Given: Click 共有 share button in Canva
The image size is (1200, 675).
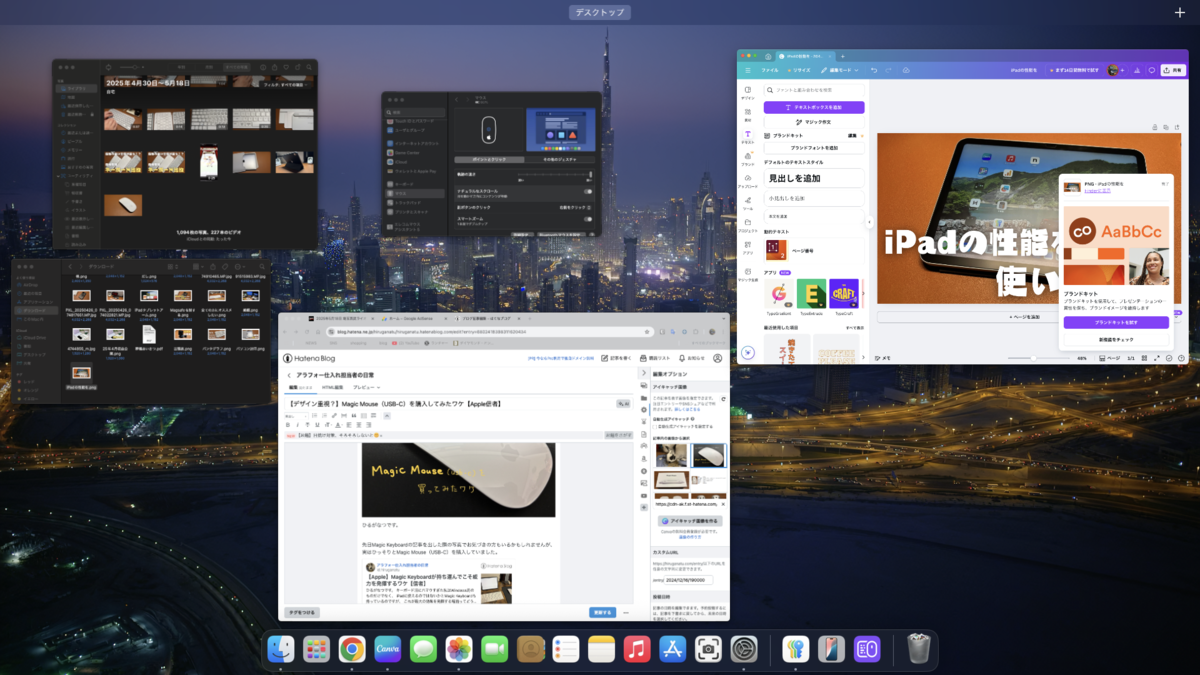Looking at the screenshot, I should [x=1173, y=70].
